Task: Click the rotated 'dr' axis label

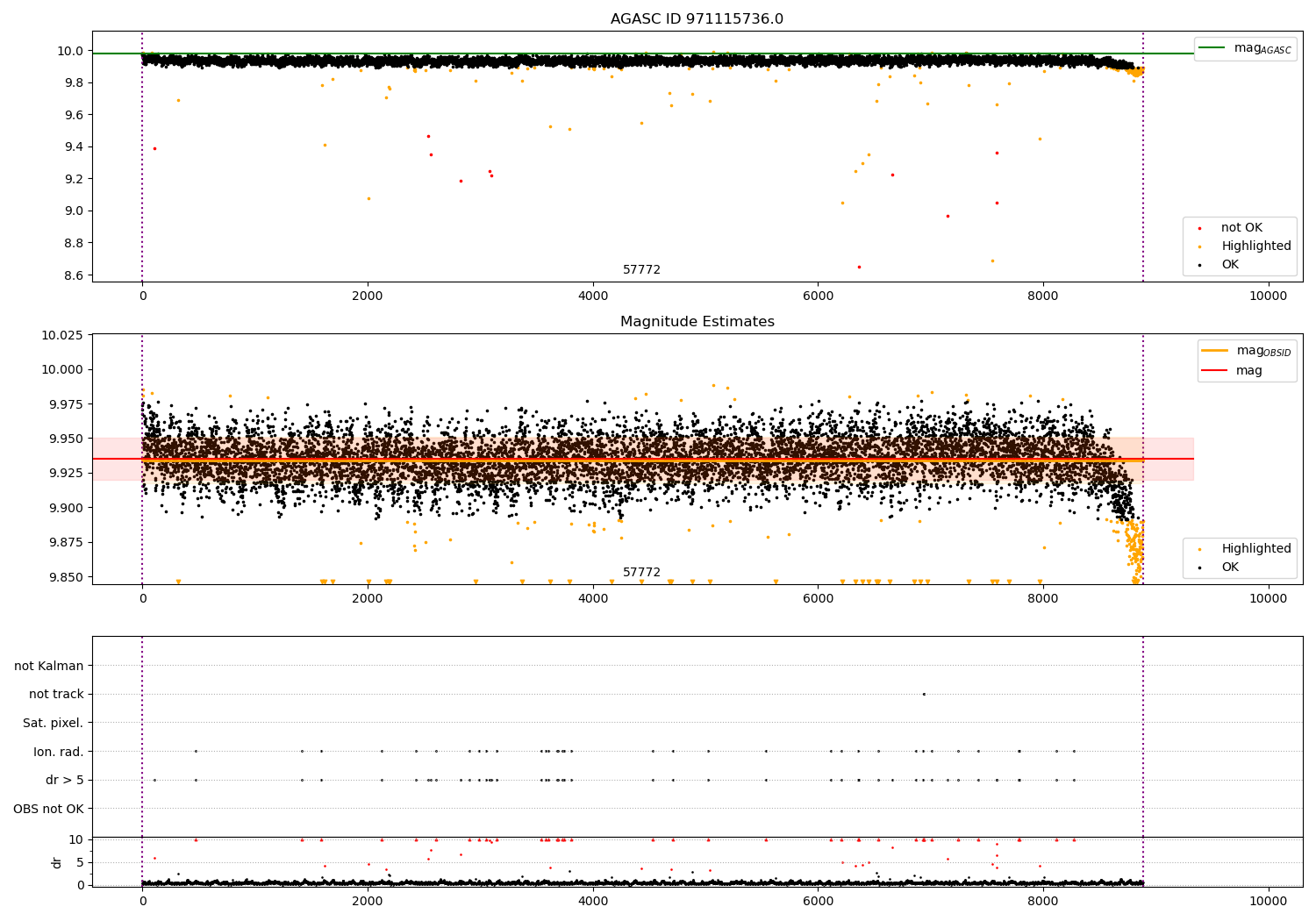Action: (57, 862)
